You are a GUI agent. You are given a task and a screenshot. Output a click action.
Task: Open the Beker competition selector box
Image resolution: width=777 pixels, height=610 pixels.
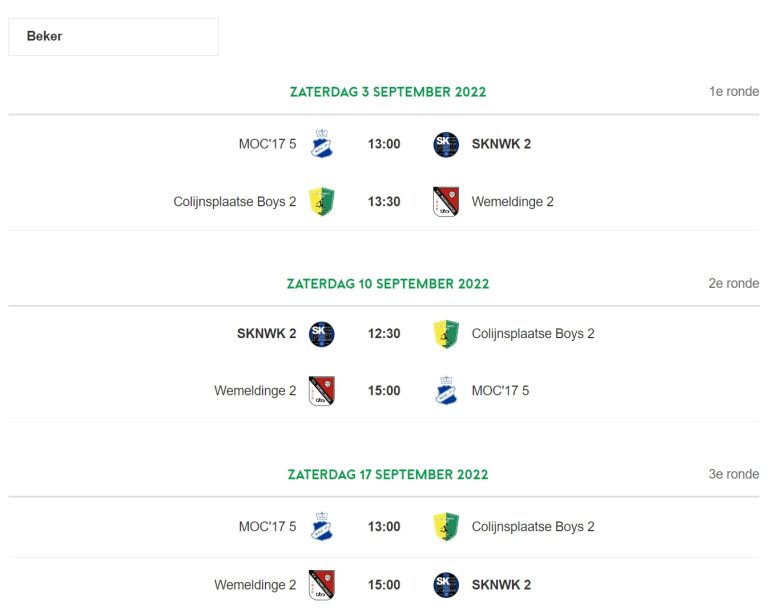[x=113, y=37]
